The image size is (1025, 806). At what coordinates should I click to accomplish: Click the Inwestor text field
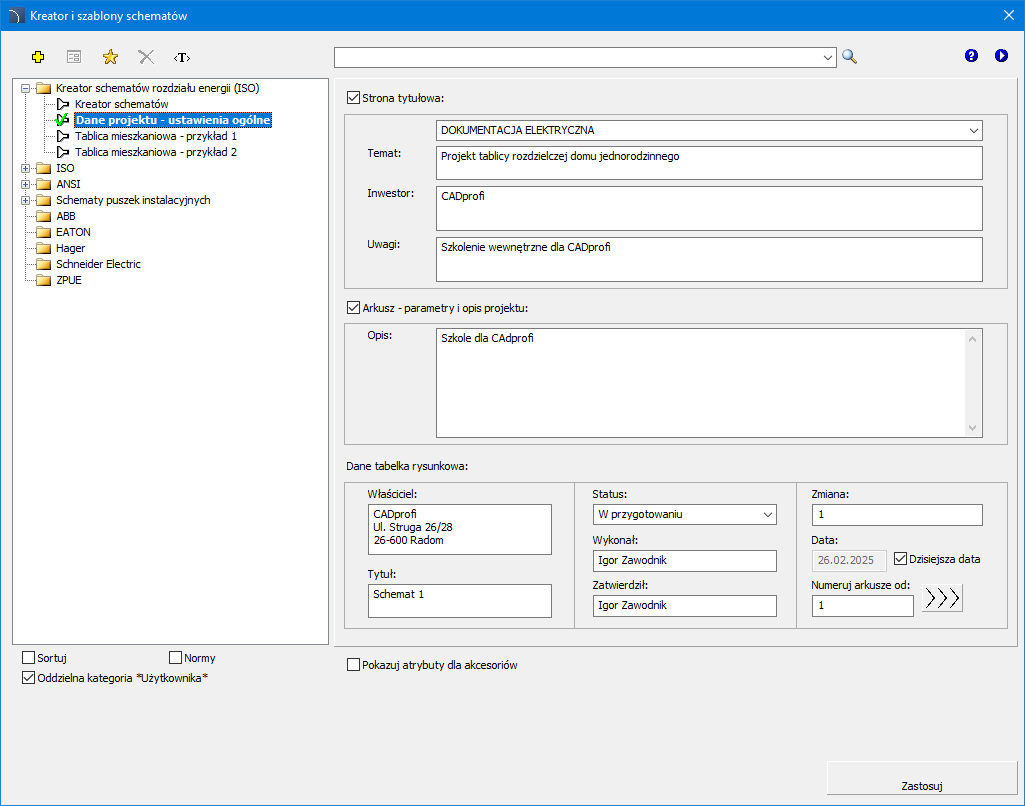[x=709, y=208]
